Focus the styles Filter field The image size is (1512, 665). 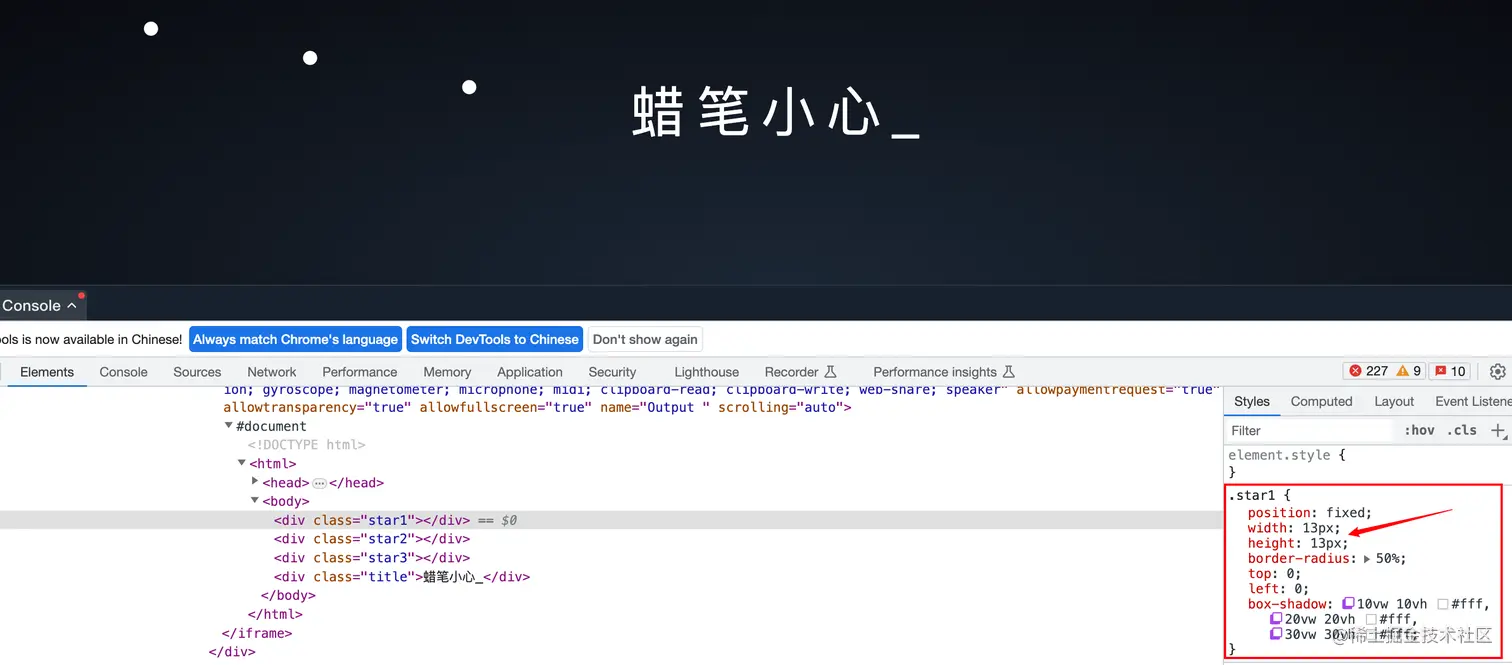click(1308, 430)
